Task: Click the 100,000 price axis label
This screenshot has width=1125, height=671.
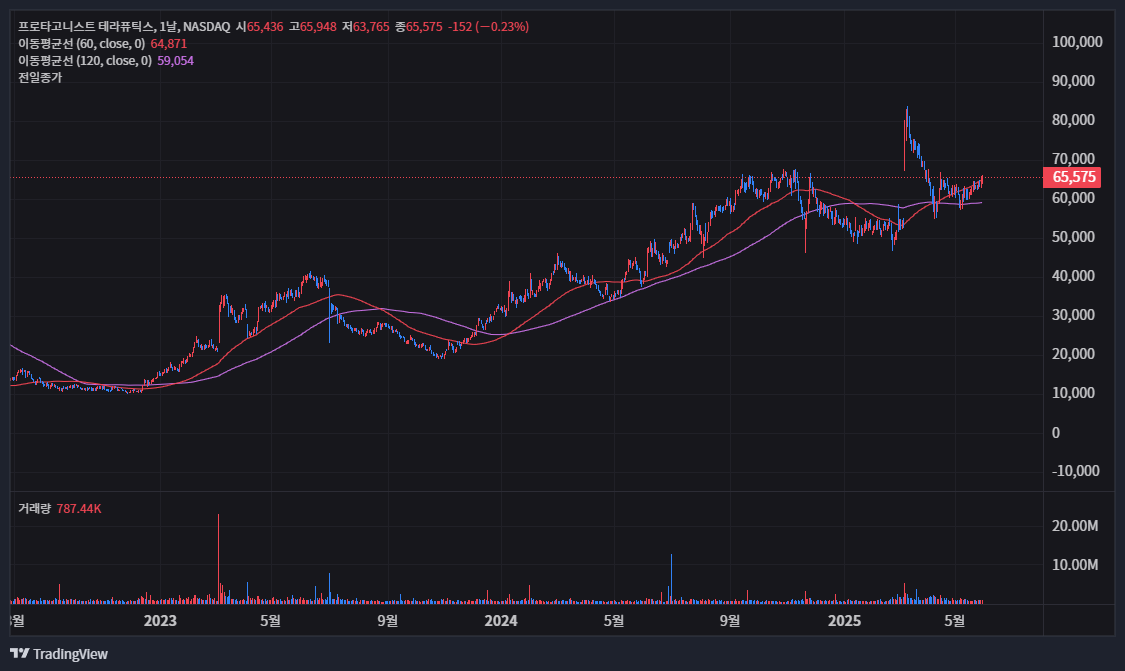Action: click(x=1077, y=42)
